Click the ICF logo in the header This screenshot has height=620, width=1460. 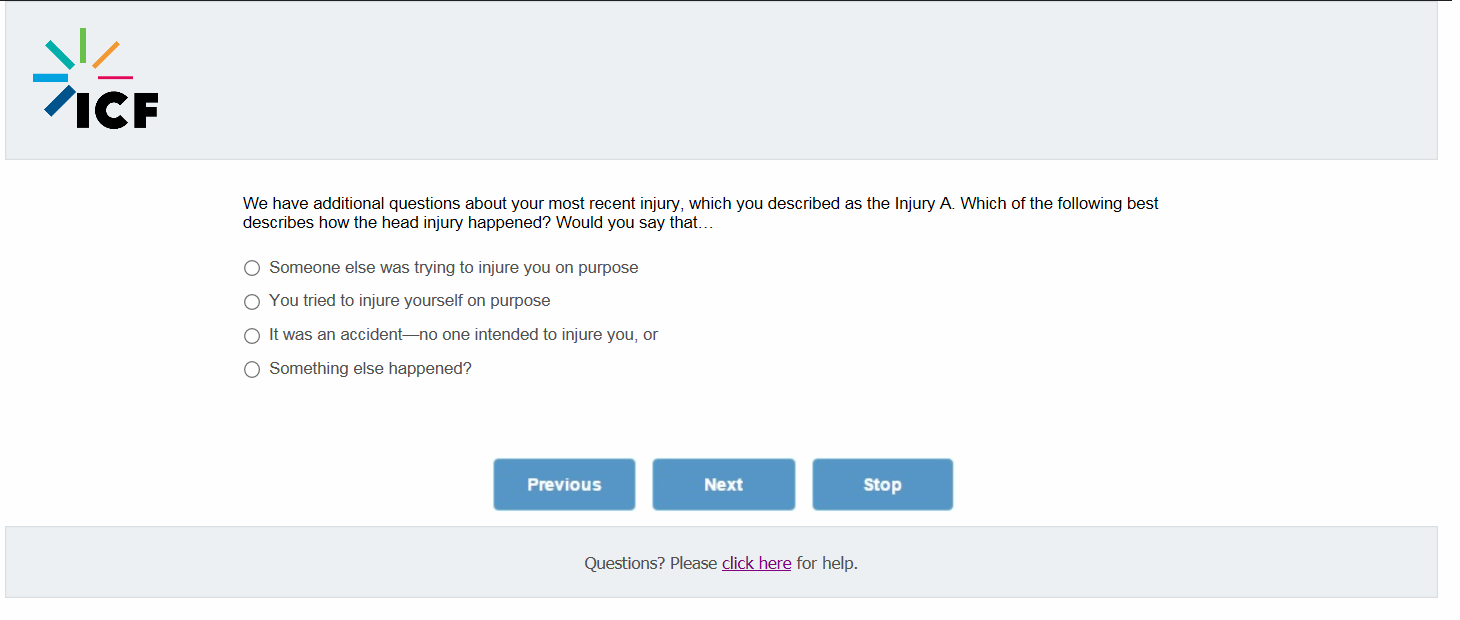[x=96, y=80]
